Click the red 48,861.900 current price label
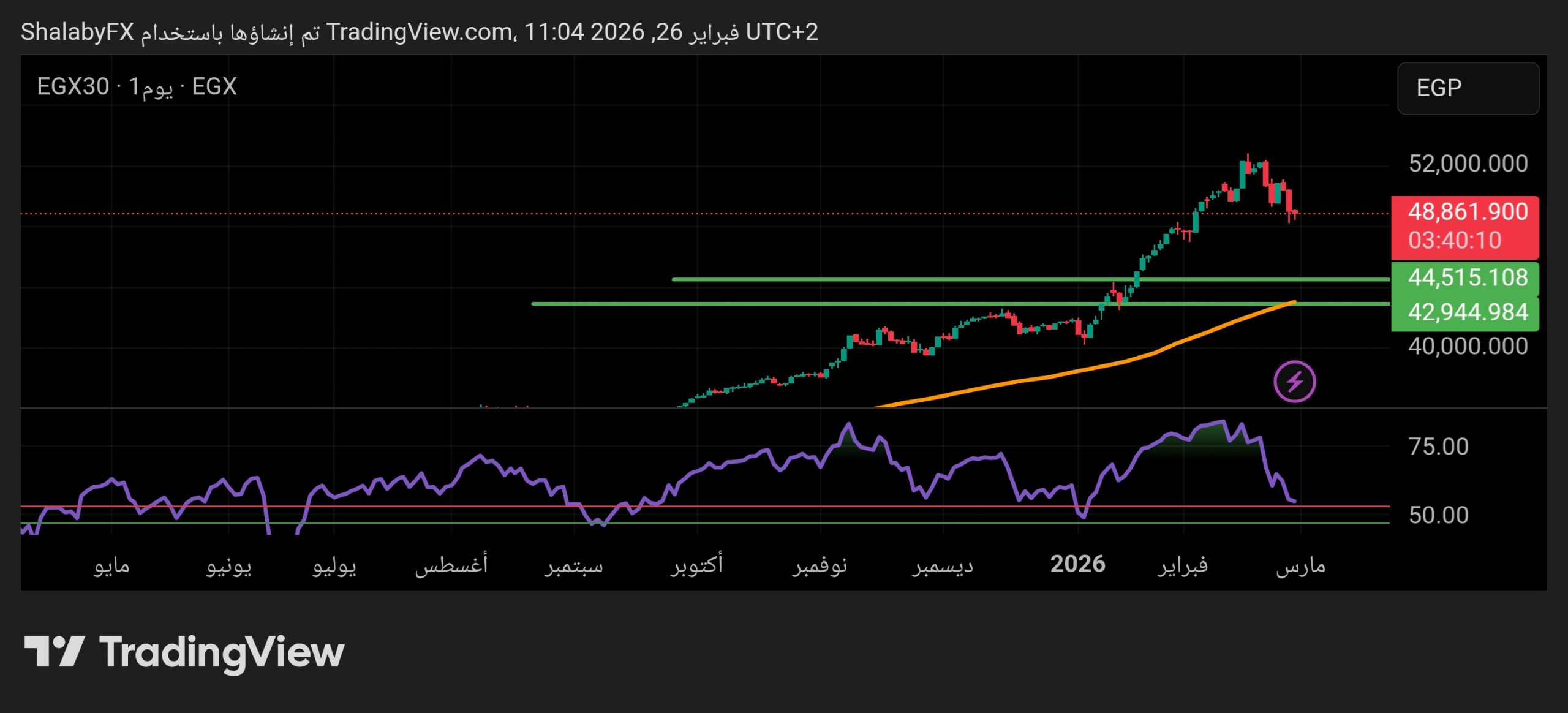This screenshot has height=713, width=1568. click(1467, 212)
